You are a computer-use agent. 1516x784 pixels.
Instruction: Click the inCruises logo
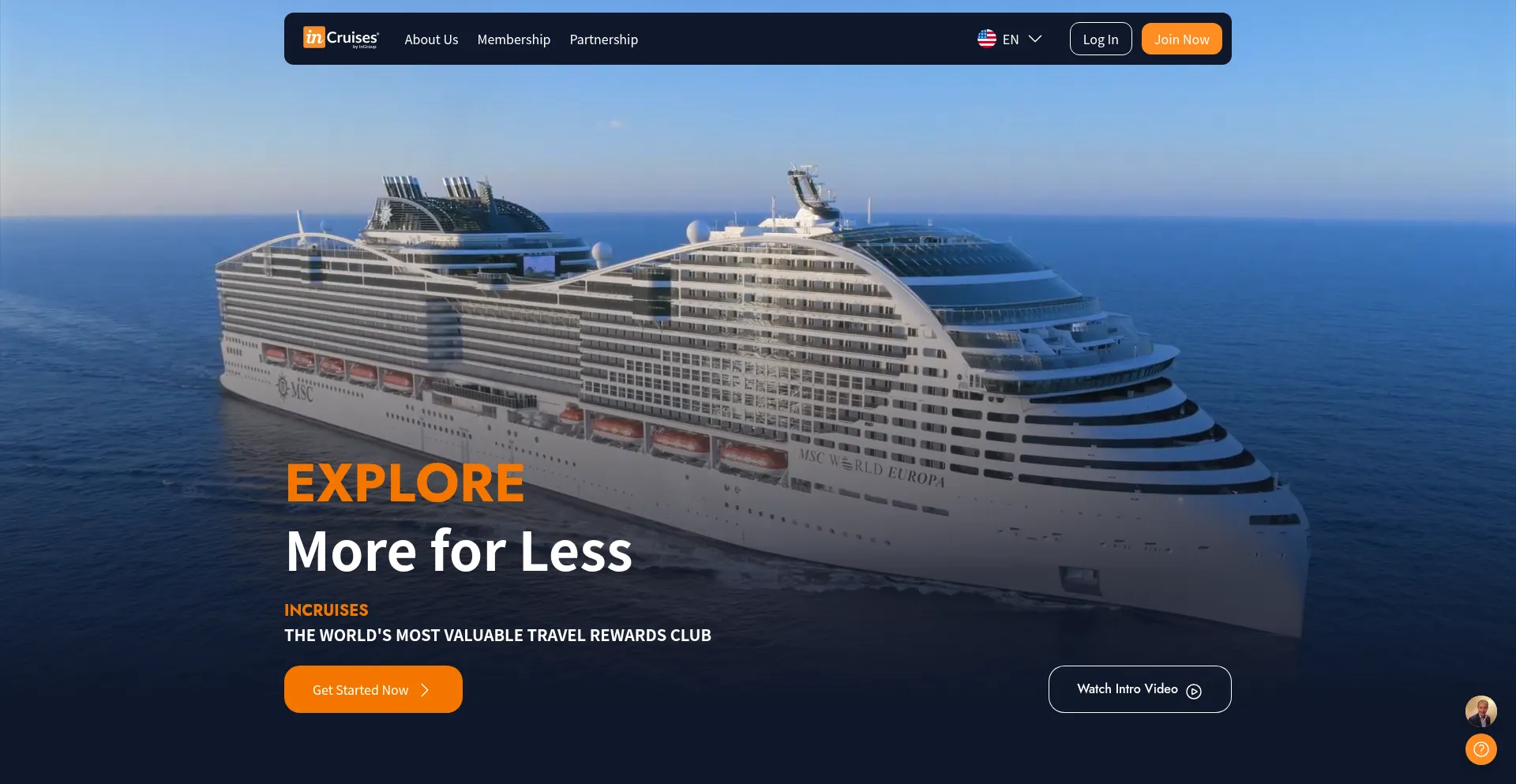341,38
